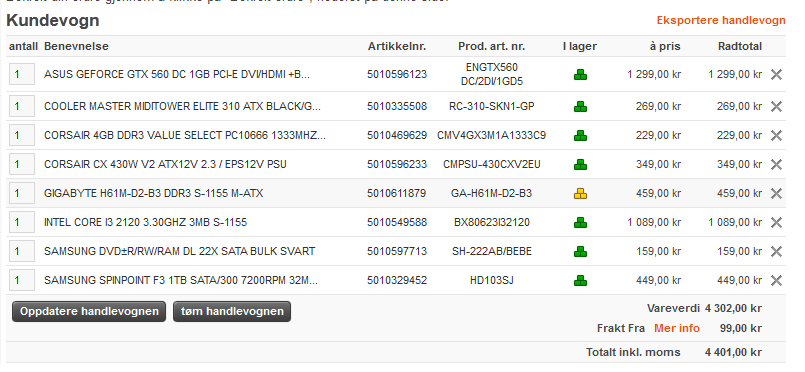Select article number 5010335508
The image size is (805, 372).
click(397, 106)
